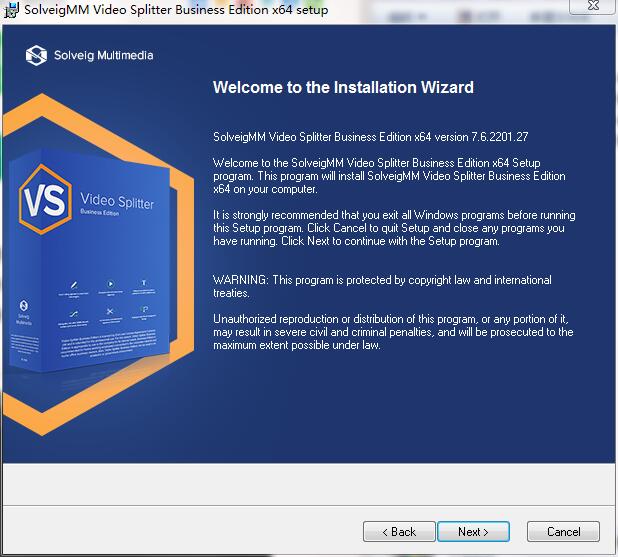Go back using the Back button
This screenshot has width=618, height=557.
tap(399, 532)
